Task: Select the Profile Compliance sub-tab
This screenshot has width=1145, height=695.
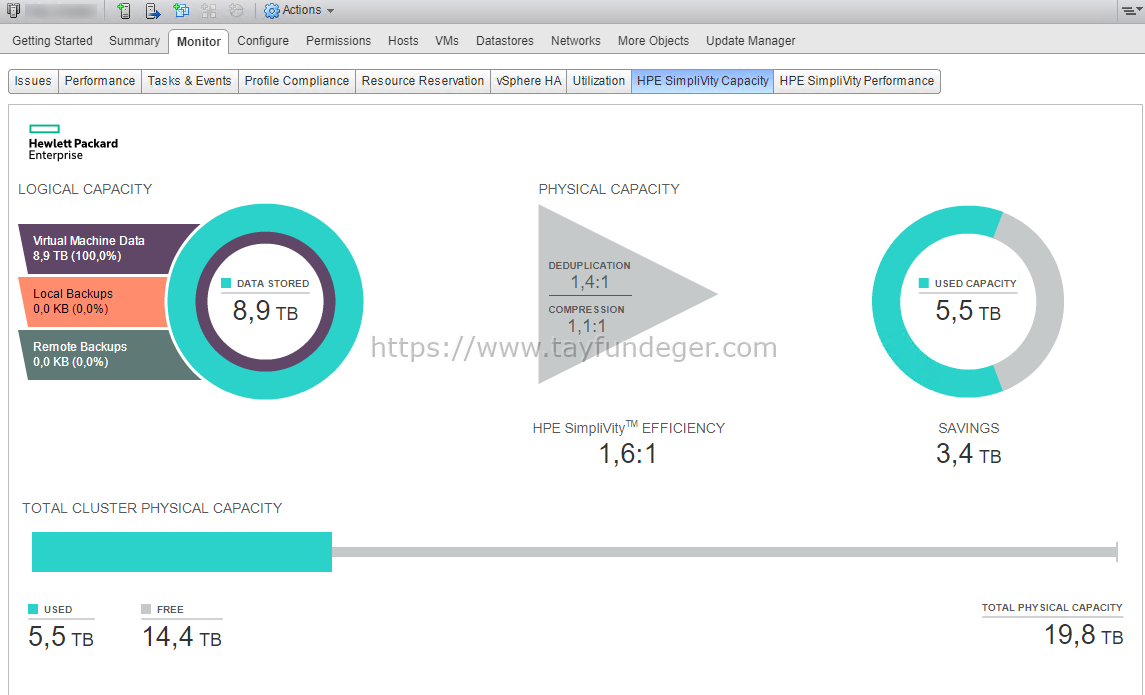Action: [296, 81]
